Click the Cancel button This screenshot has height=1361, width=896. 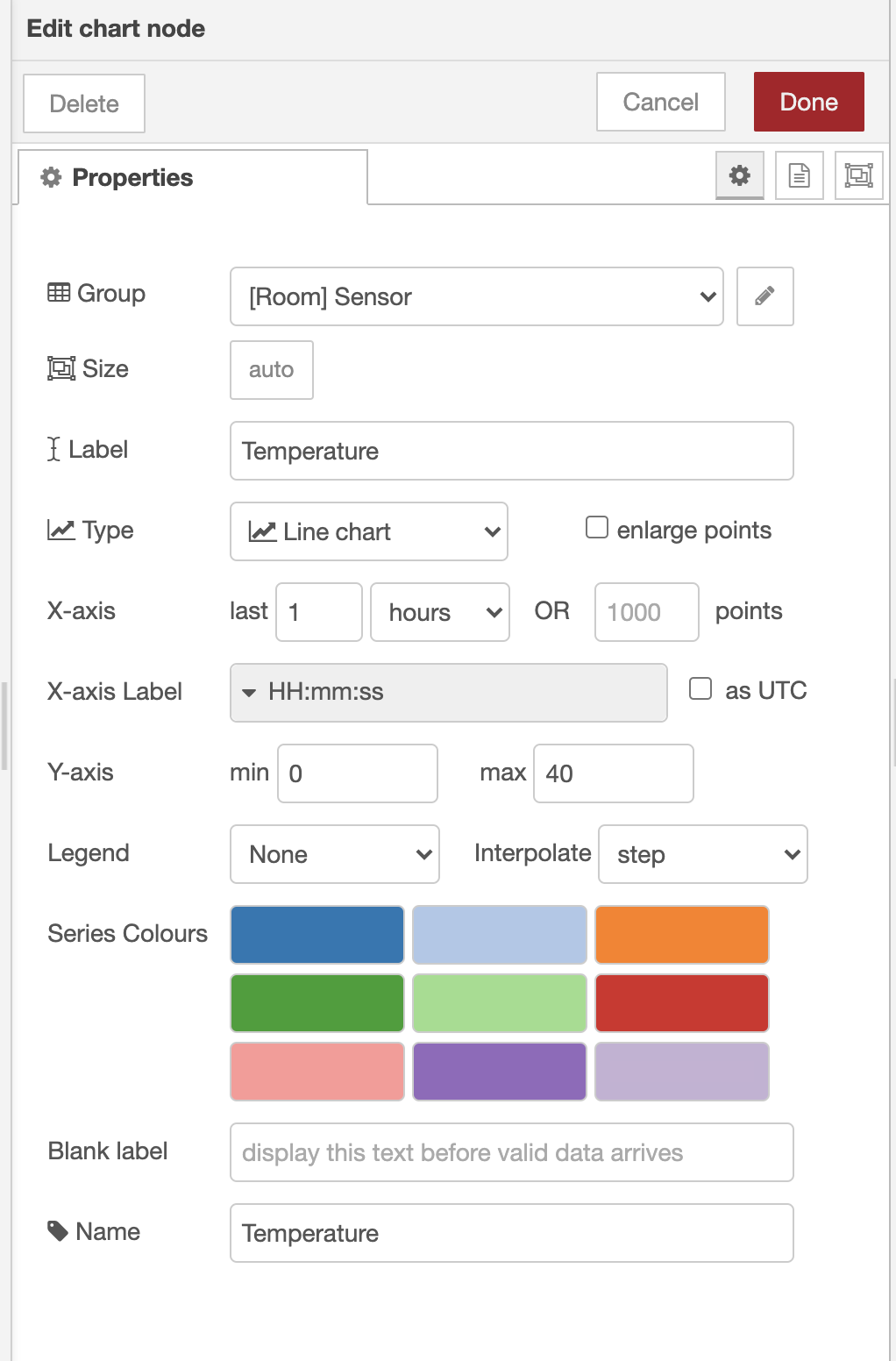pyautogui.click(x=660, y=102)
